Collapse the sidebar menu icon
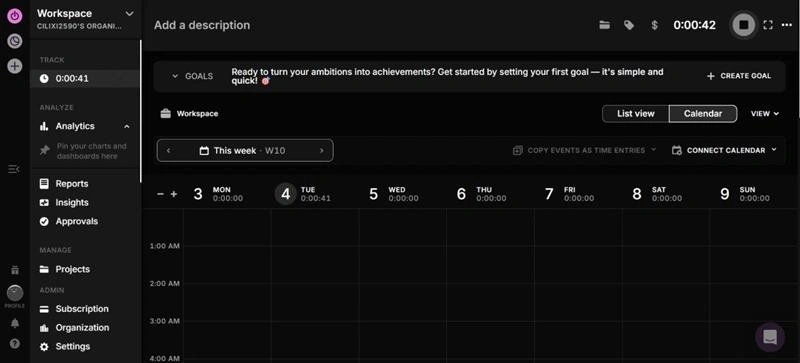Viewport: 800px width, 363px height. [x=14, y=169]
